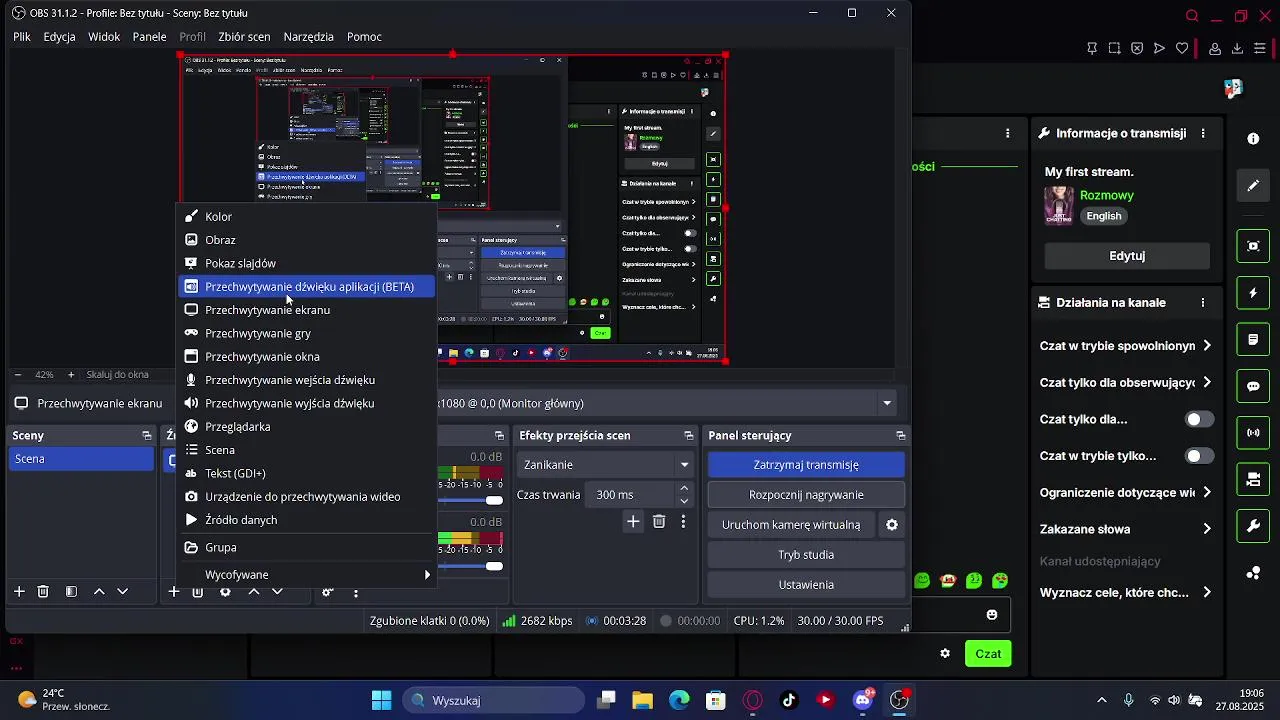Click Edytuj stream info button
The width and height of the screenshot is (1280, 720).
(1127, 256)
